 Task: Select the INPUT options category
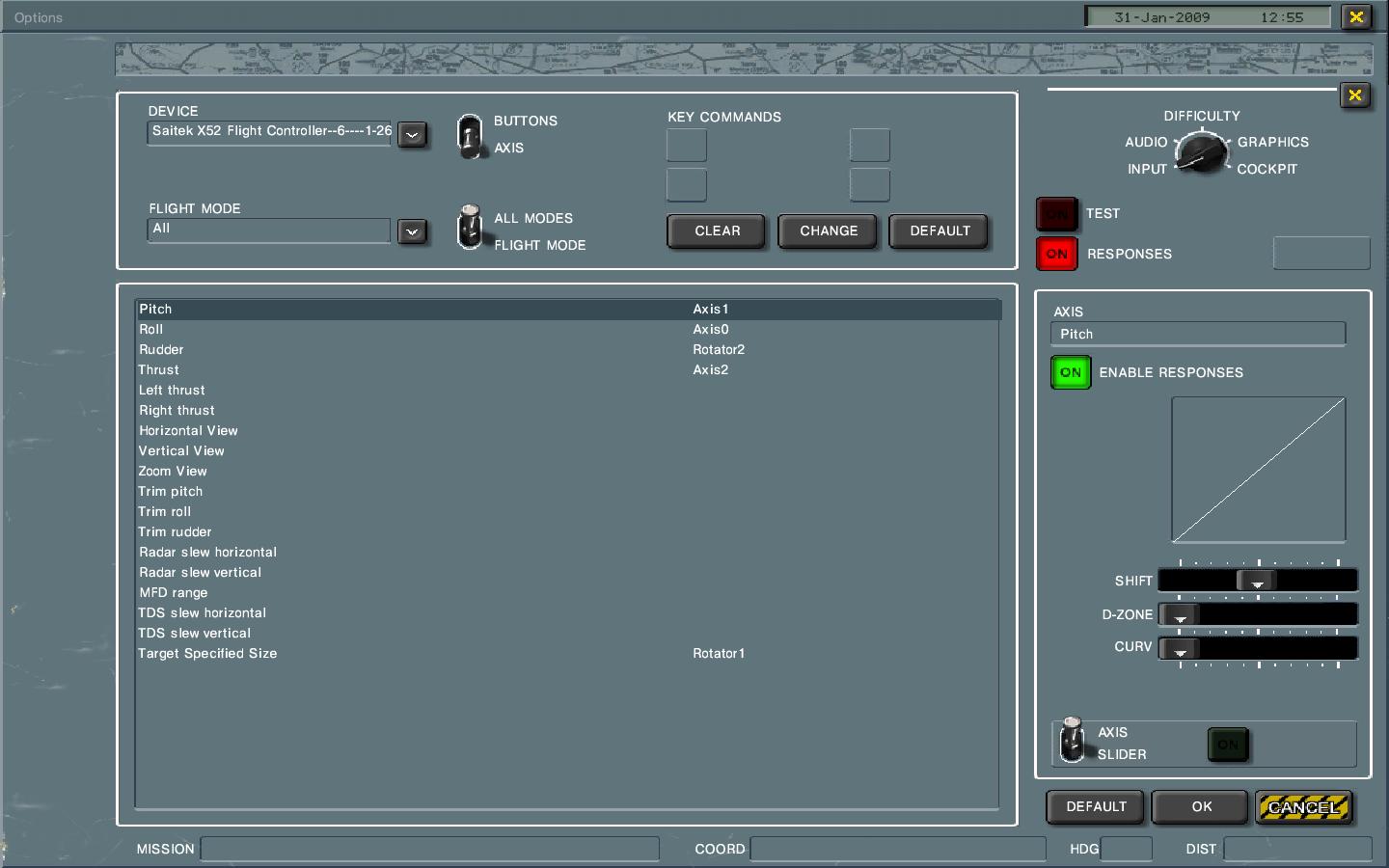1147,169
